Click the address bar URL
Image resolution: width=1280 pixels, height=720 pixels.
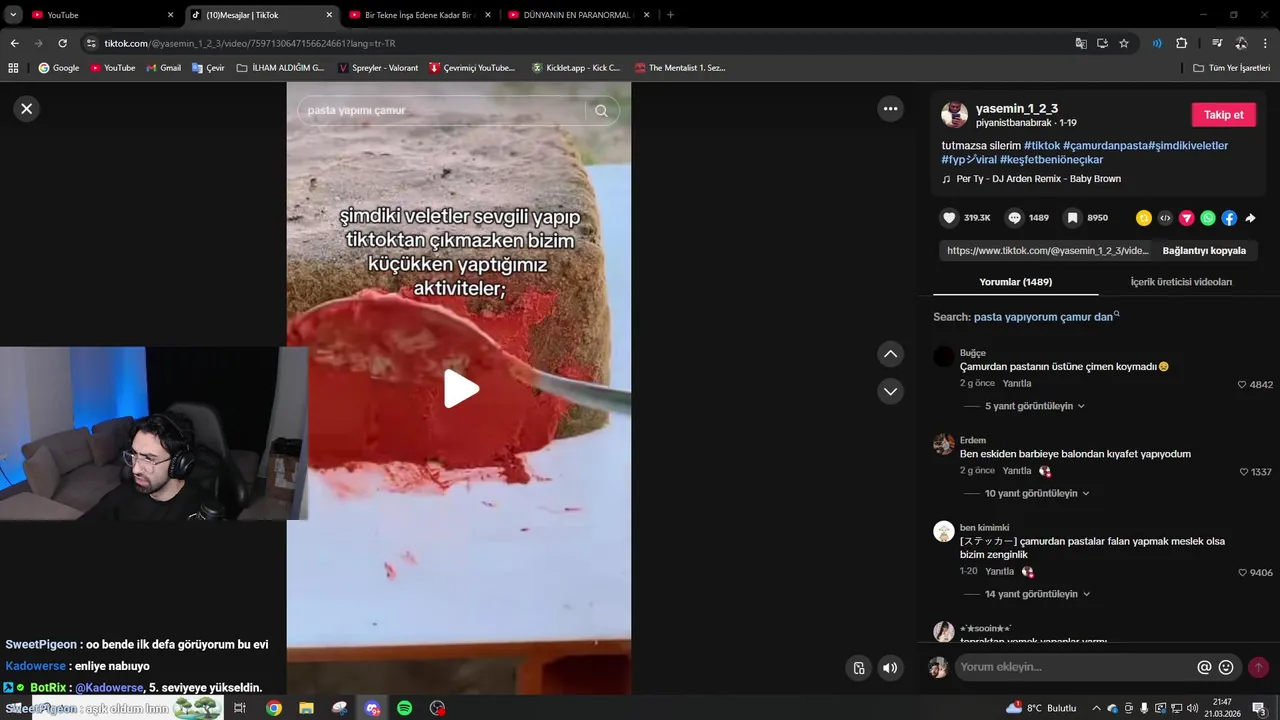[578, 43]
